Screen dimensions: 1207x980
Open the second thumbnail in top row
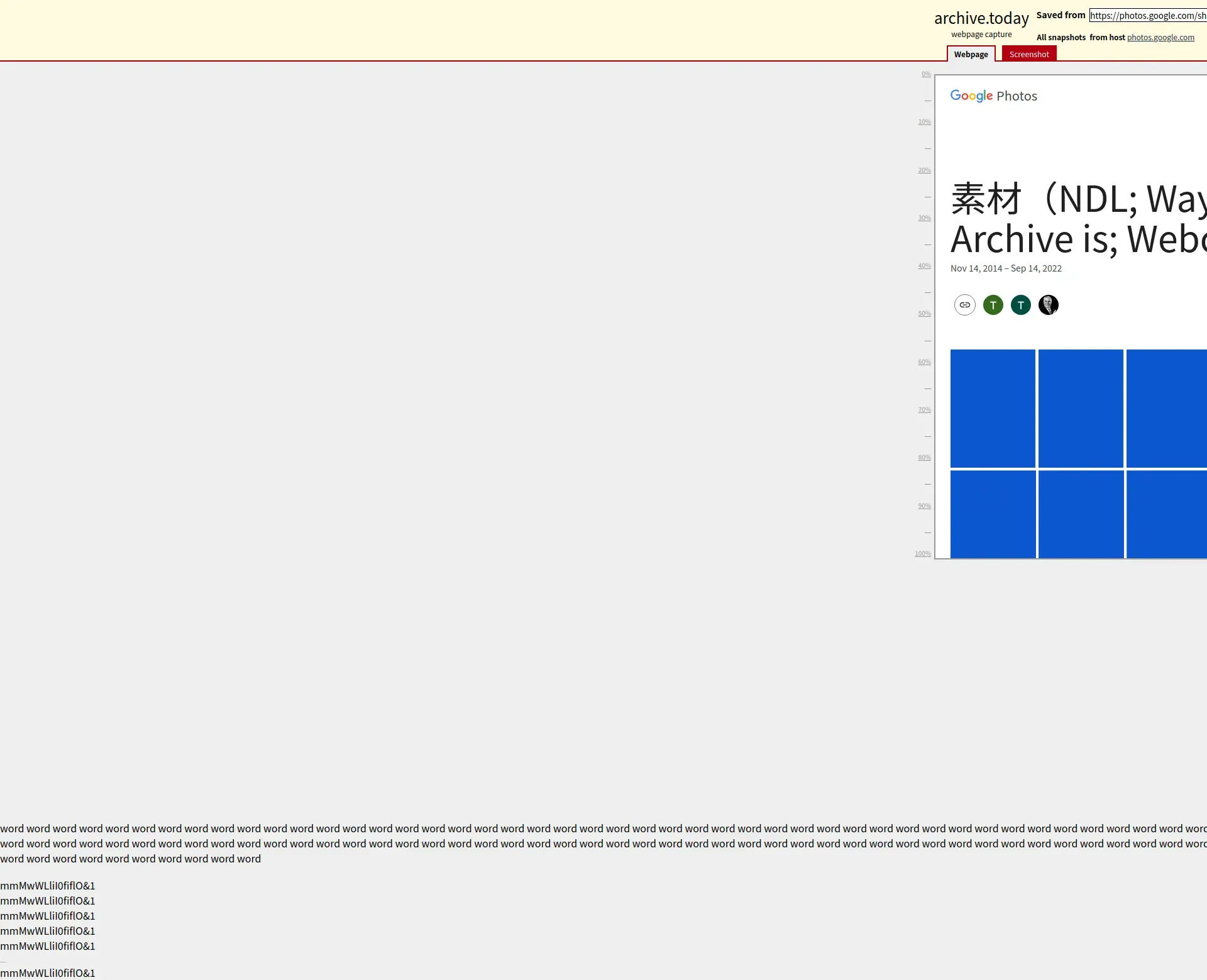[1081, 408]
